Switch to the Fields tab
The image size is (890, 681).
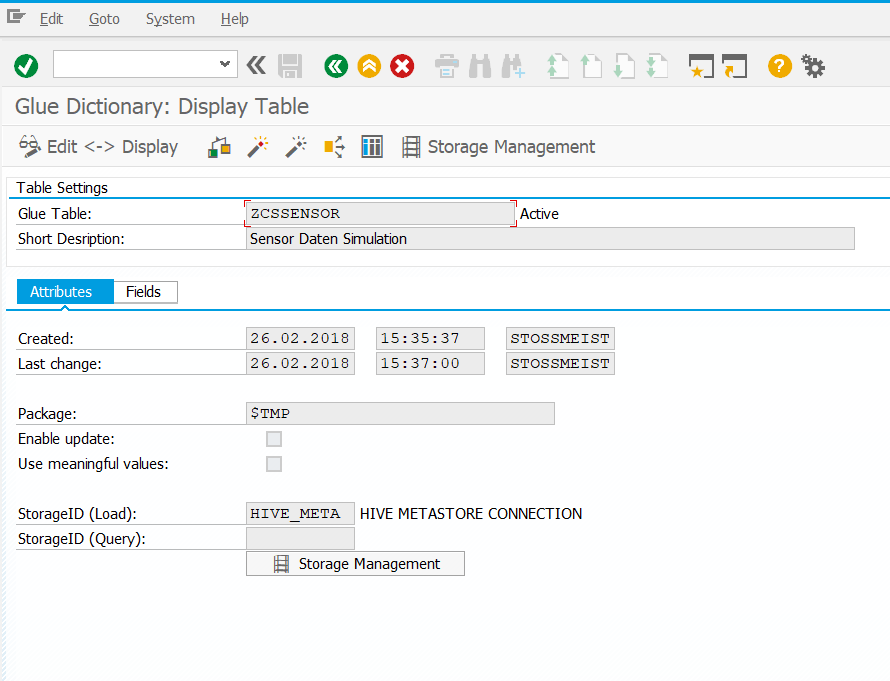(145, 292)
